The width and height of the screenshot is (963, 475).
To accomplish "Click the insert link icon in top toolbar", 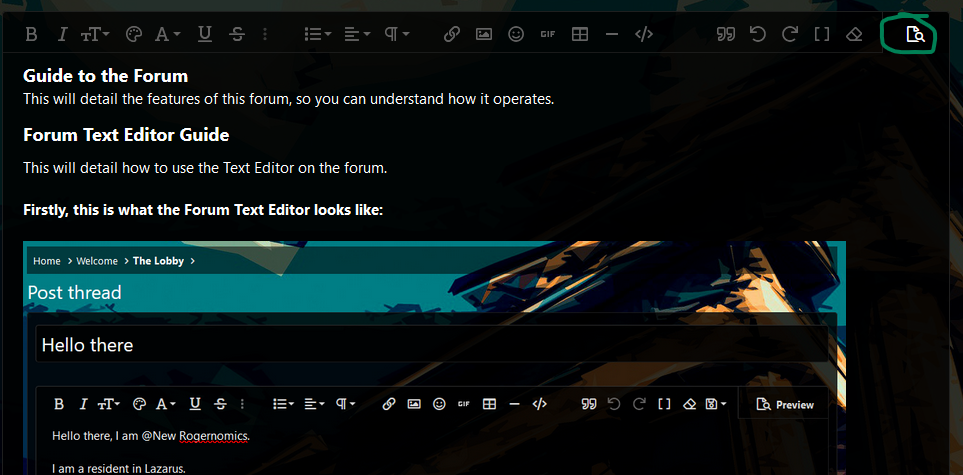I will 451,34.
